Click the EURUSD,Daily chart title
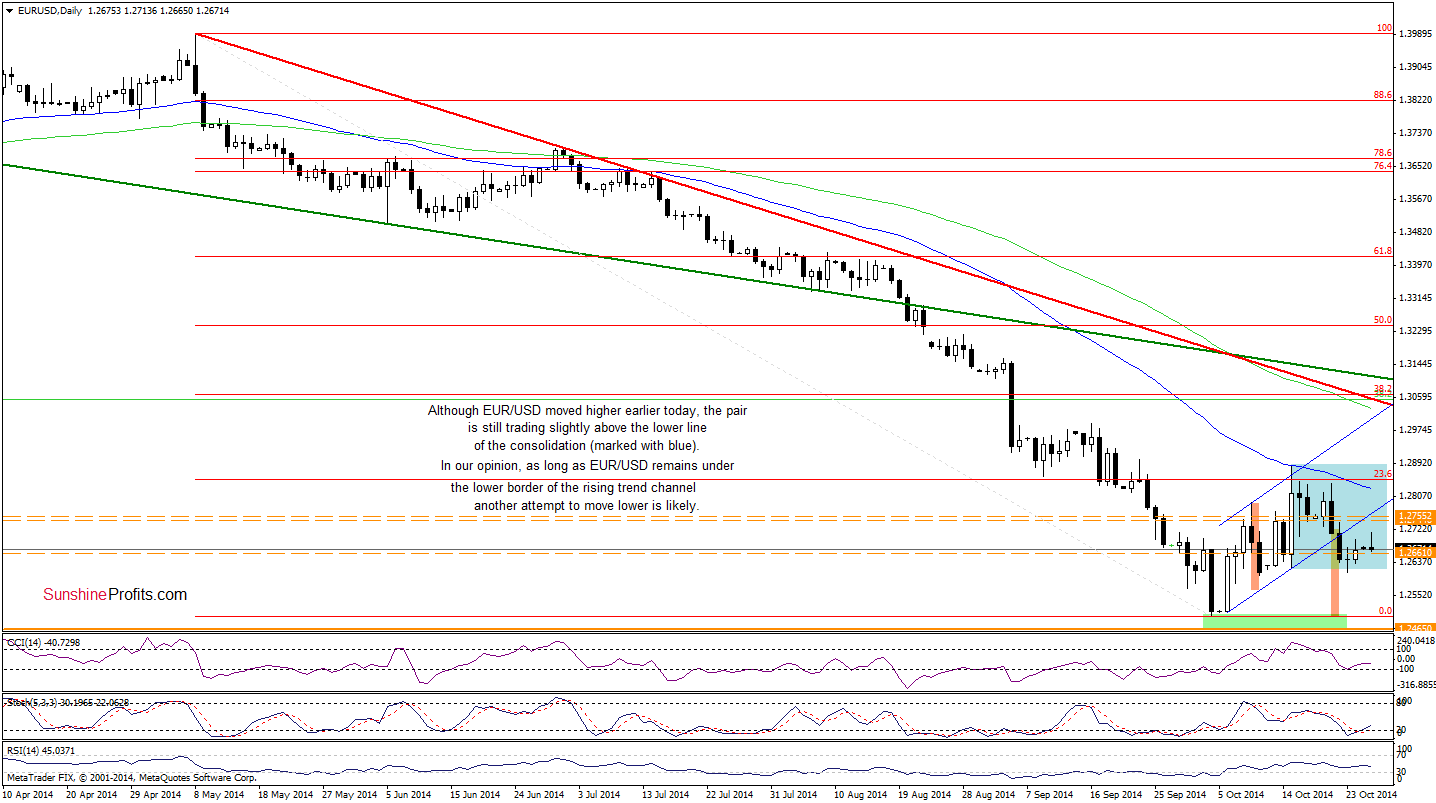The height and width of the screenshot is (803, 1436). coord(49,10)
